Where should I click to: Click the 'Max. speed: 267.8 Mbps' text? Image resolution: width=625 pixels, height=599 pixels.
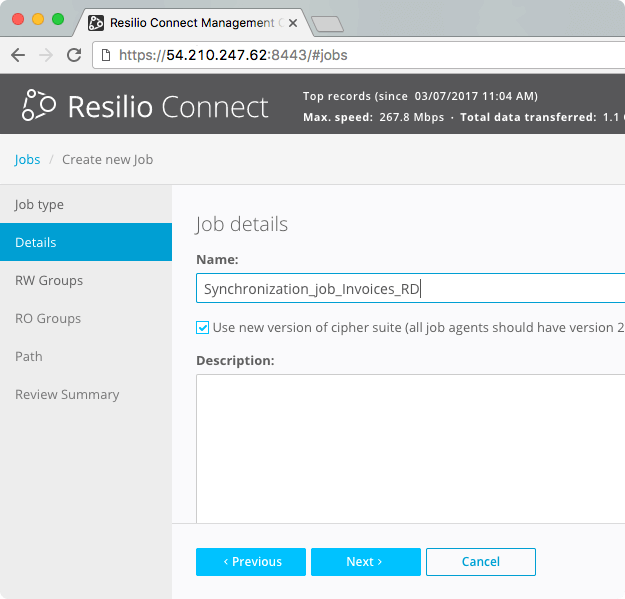[x=373, y=117]
